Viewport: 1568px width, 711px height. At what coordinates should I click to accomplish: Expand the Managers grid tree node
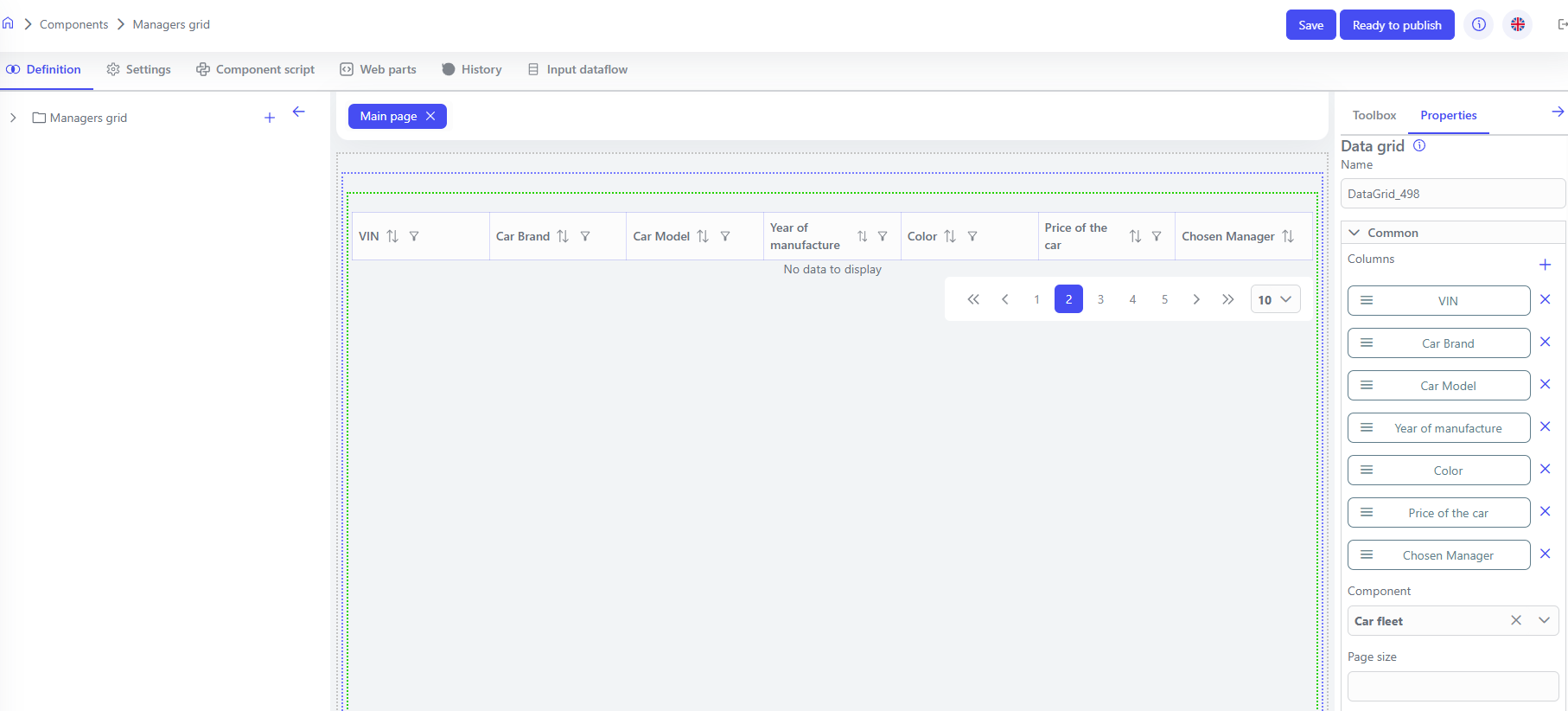[13, 118]
